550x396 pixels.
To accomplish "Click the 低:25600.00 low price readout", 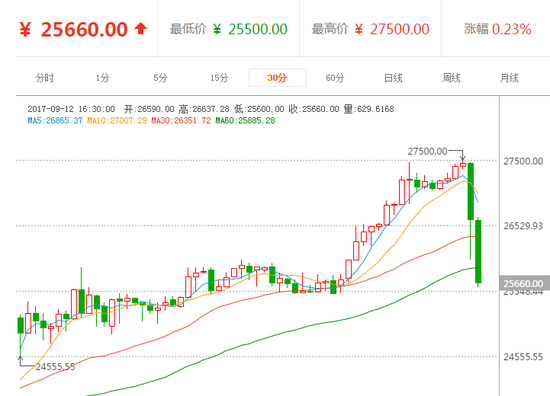I will (259, 109).
